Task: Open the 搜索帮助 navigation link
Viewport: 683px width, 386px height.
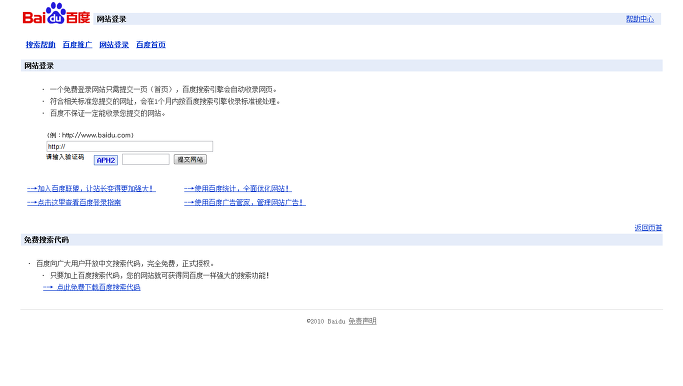Action: [x=41, y=44]
